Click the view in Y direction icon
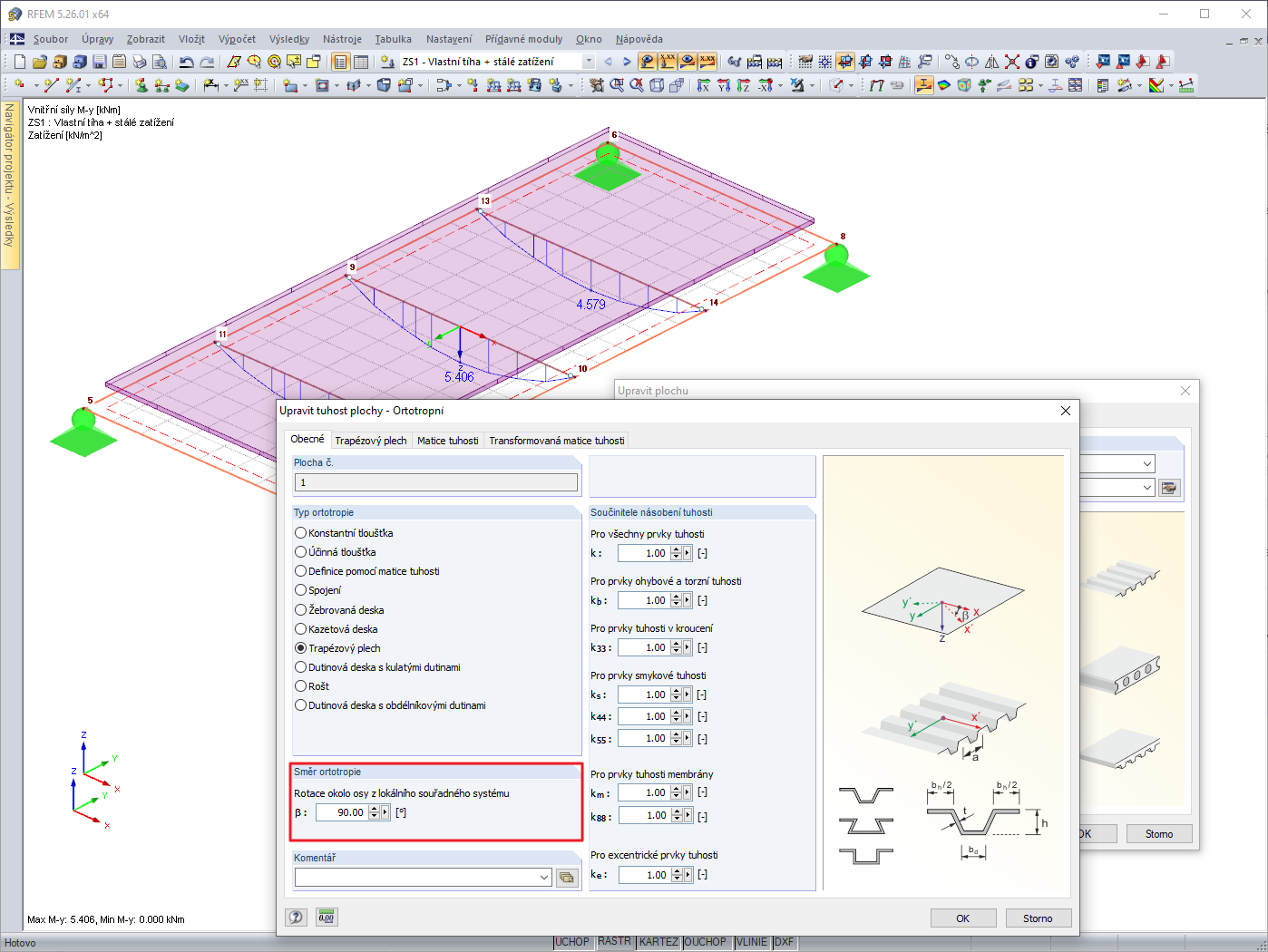This screenshot has width=1268, height=952. pyautogui.click(x=724, y=85)
